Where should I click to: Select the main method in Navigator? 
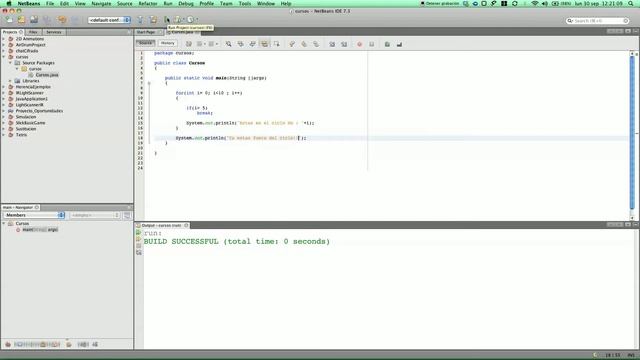(x=40, y=230)
